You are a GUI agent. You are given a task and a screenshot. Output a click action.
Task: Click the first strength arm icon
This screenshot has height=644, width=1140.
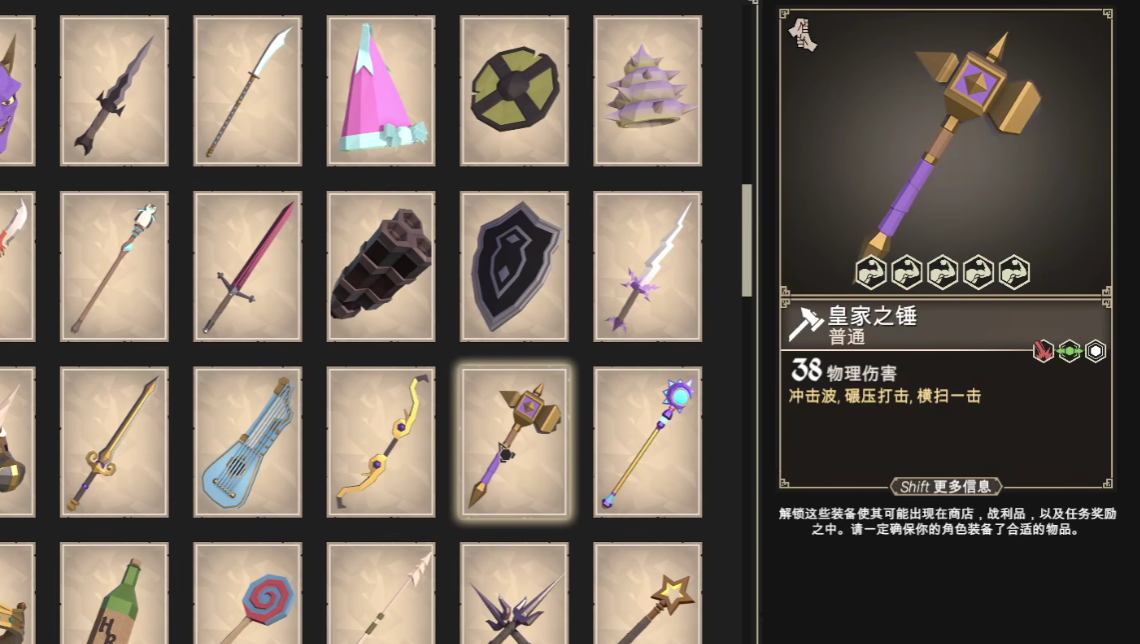871,273
